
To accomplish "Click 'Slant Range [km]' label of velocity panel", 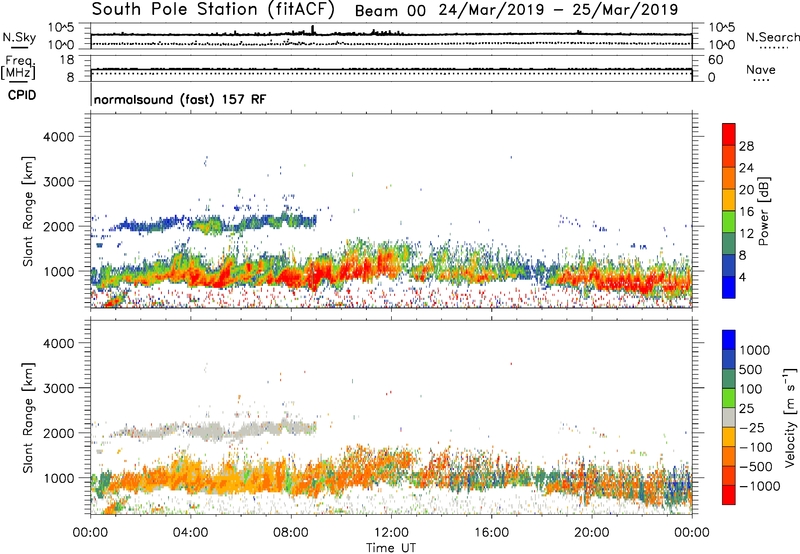I will pos(28,418).
